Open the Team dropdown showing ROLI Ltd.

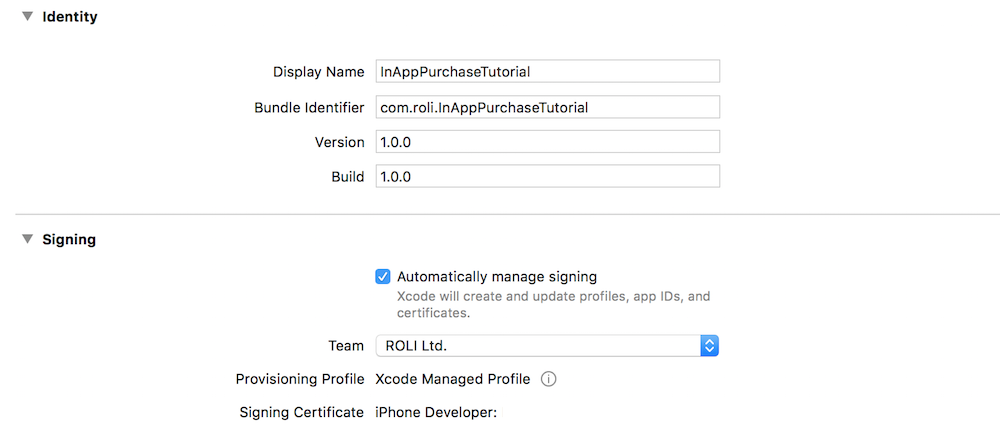tap(547, 345)
